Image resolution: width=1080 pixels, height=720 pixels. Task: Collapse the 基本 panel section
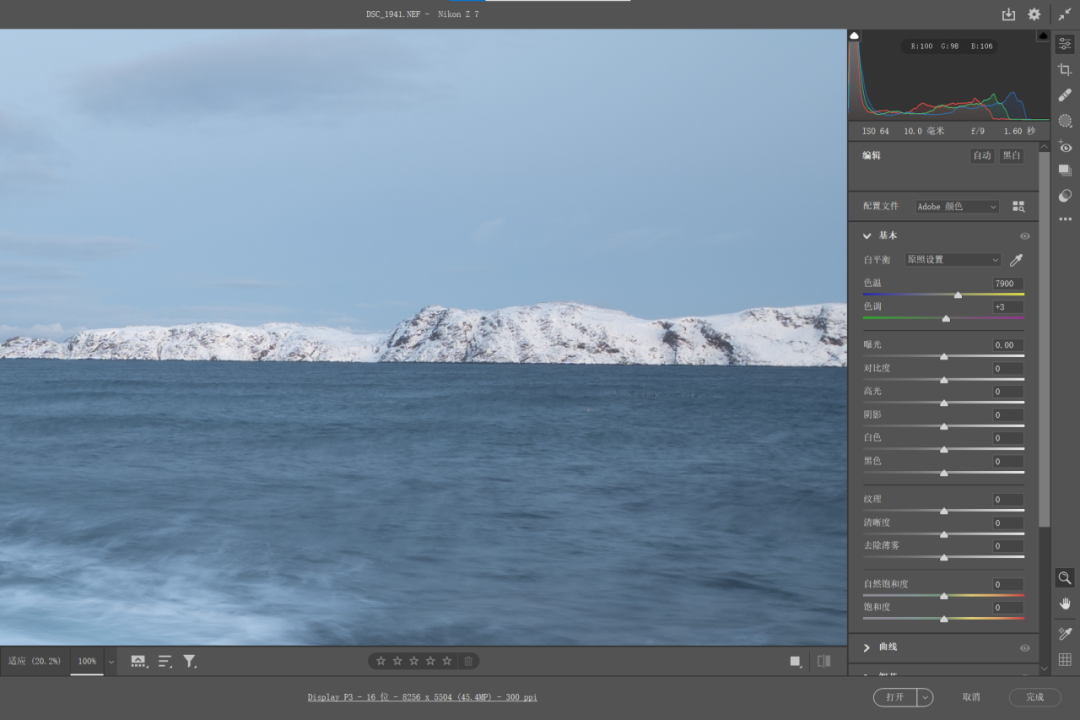(x=867, y=236)
